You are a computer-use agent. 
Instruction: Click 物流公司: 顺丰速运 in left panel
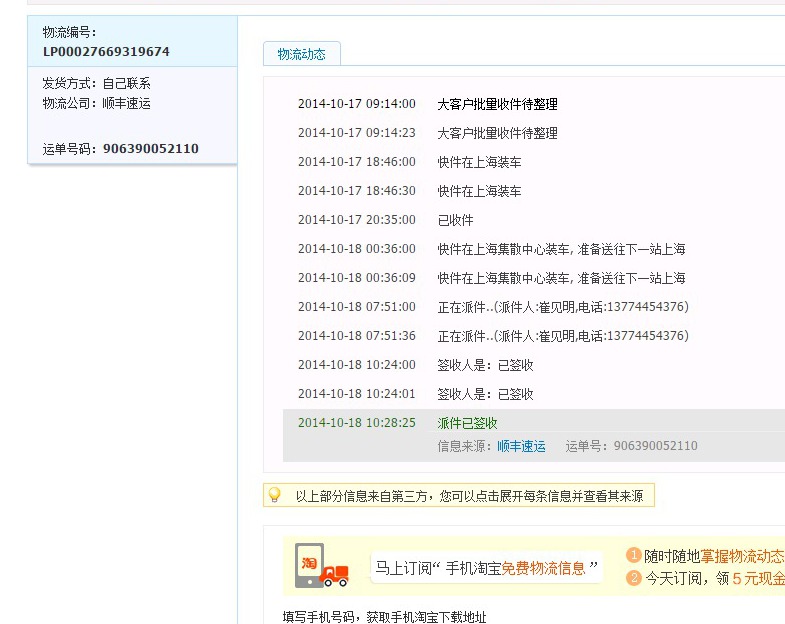click(97, 103)
